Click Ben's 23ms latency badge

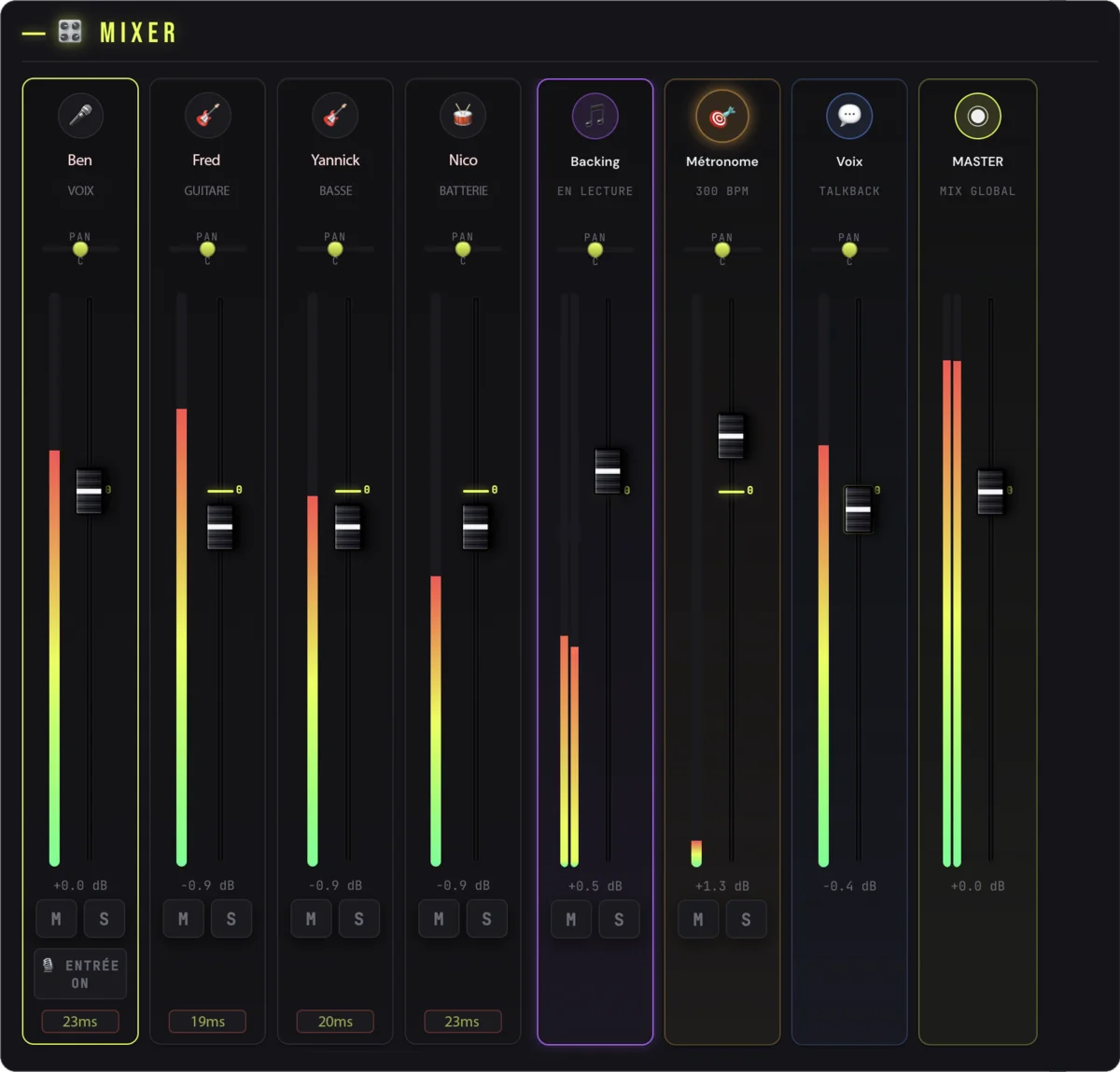[80, 1022]
